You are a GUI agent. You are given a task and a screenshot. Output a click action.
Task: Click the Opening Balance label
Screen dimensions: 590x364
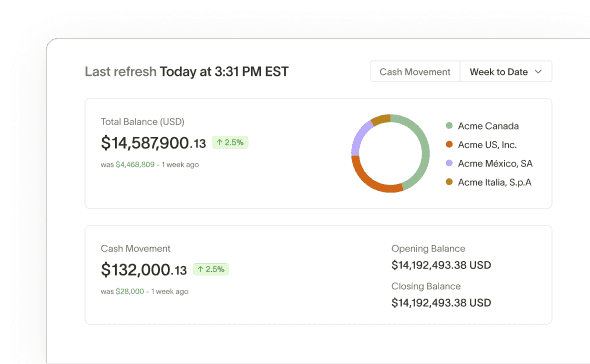[428, 248]
